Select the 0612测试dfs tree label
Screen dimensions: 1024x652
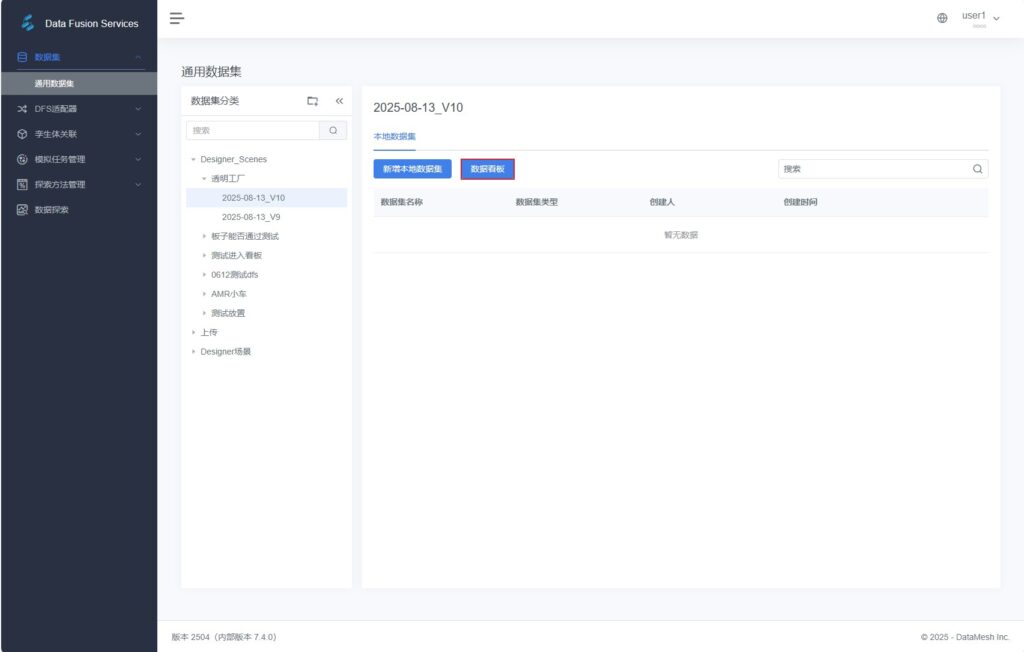click(234, 274)
